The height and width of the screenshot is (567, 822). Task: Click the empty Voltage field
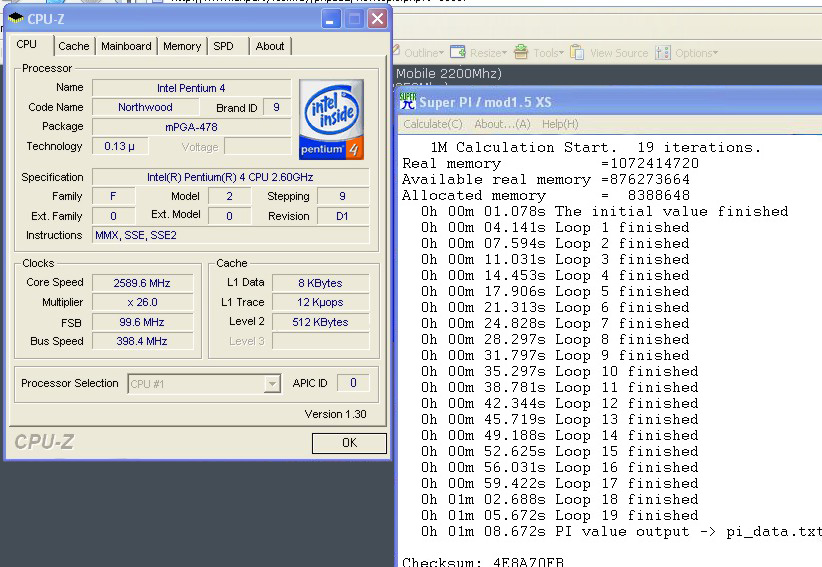257,146
